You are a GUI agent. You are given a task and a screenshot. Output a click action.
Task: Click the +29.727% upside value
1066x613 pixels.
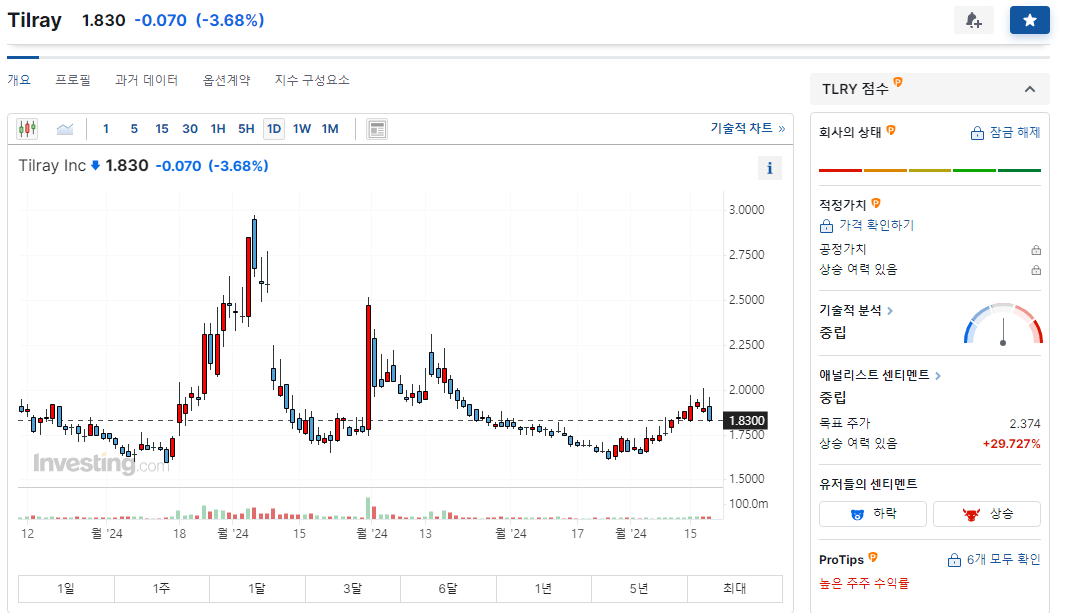(1012, 444)
